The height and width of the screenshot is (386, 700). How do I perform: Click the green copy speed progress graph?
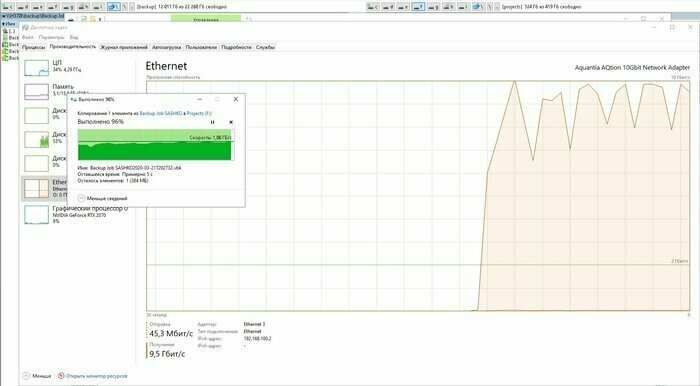point(156,145)
